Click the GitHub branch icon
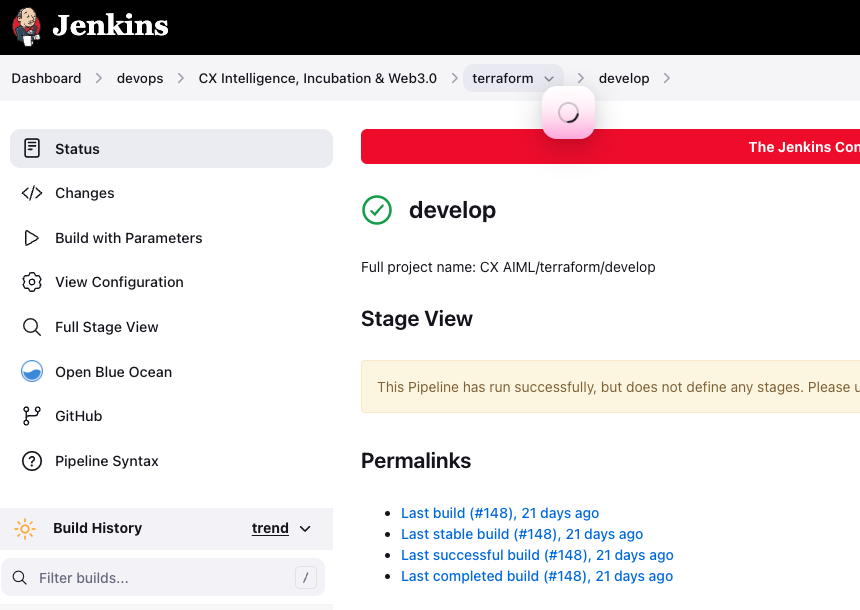Viewport: 860px width, 610px height. point(32,416)
